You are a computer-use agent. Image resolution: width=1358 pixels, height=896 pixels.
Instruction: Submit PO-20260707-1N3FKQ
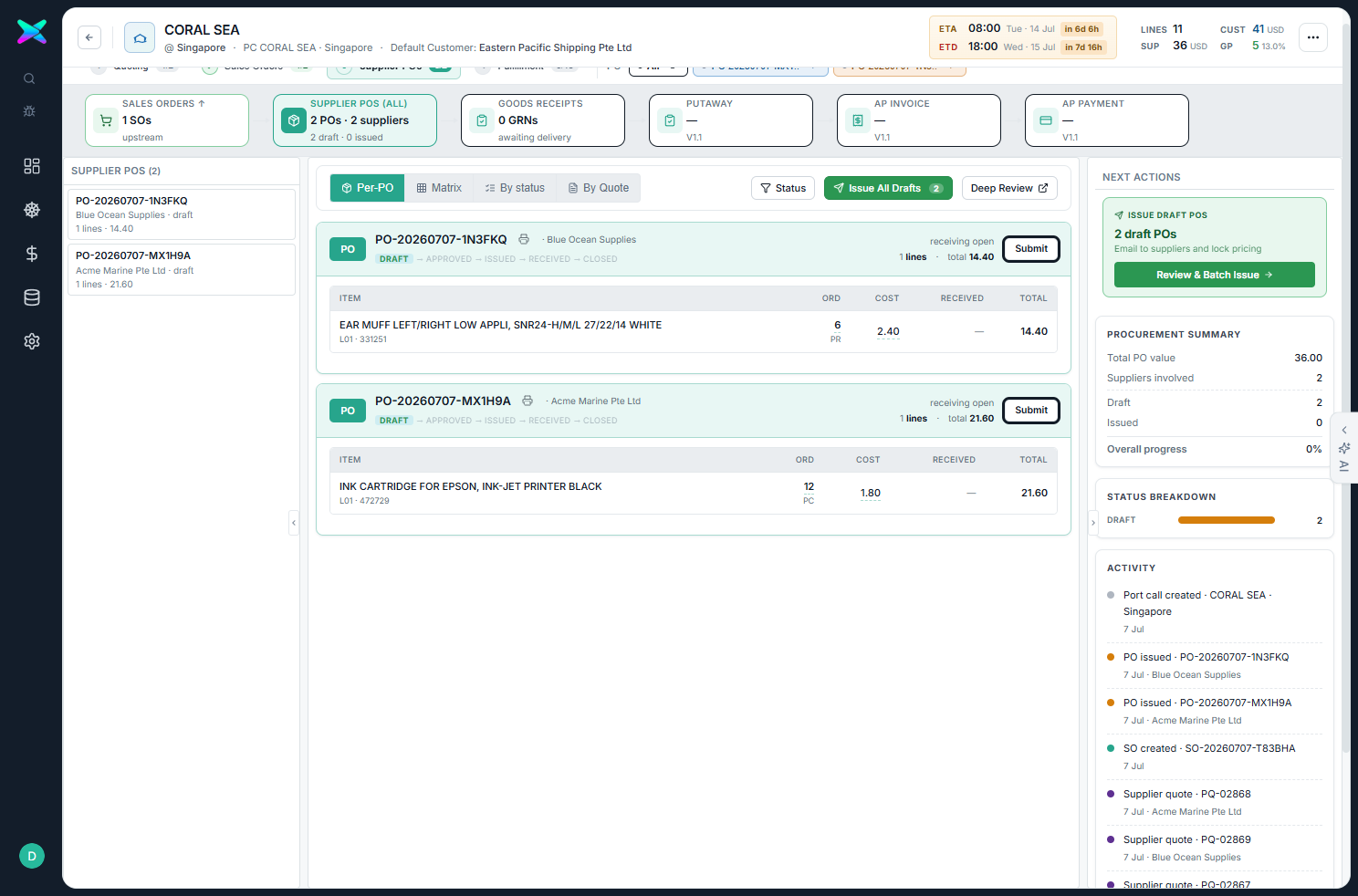coord(1031,249)
